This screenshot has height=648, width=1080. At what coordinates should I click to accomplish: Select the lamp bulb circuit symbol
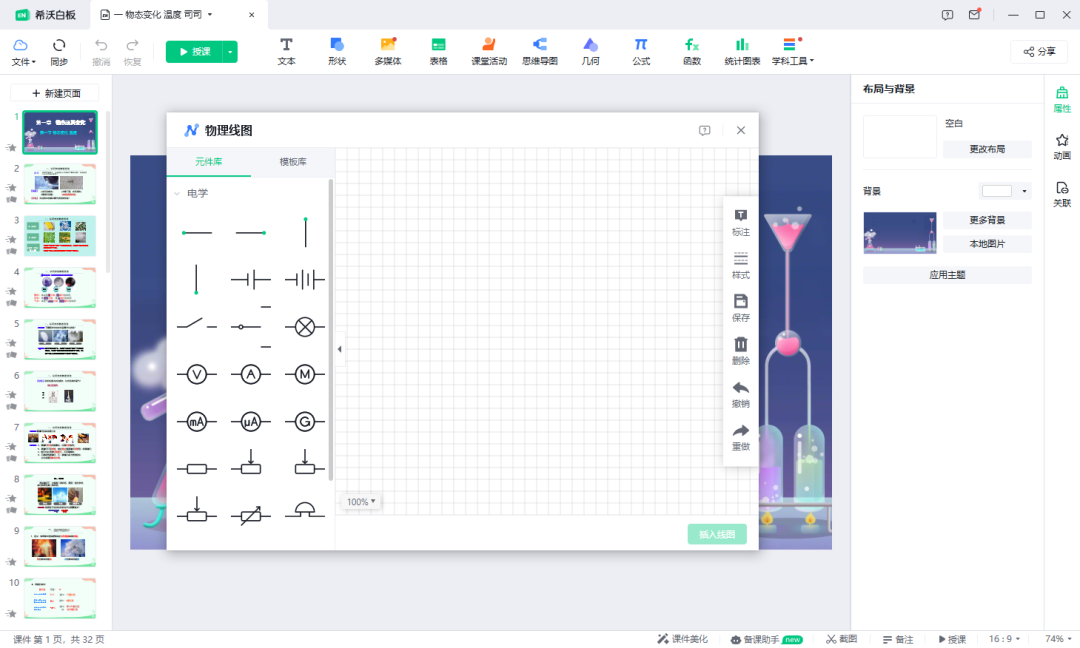304,326
